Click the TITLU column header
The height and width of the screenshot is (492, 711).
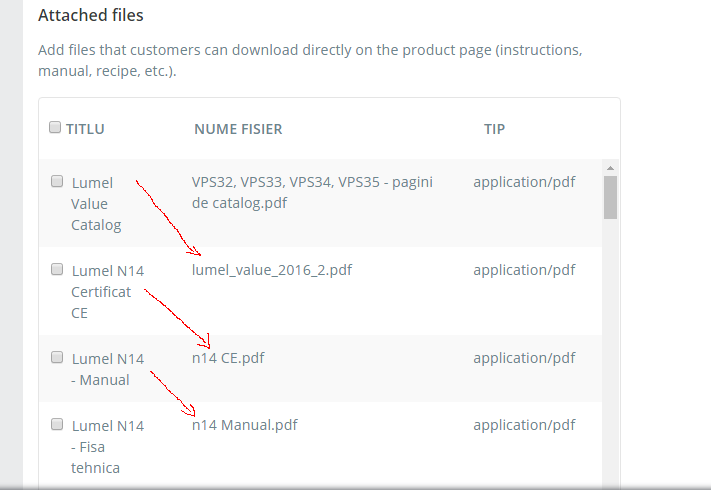[x=85, y=129]
